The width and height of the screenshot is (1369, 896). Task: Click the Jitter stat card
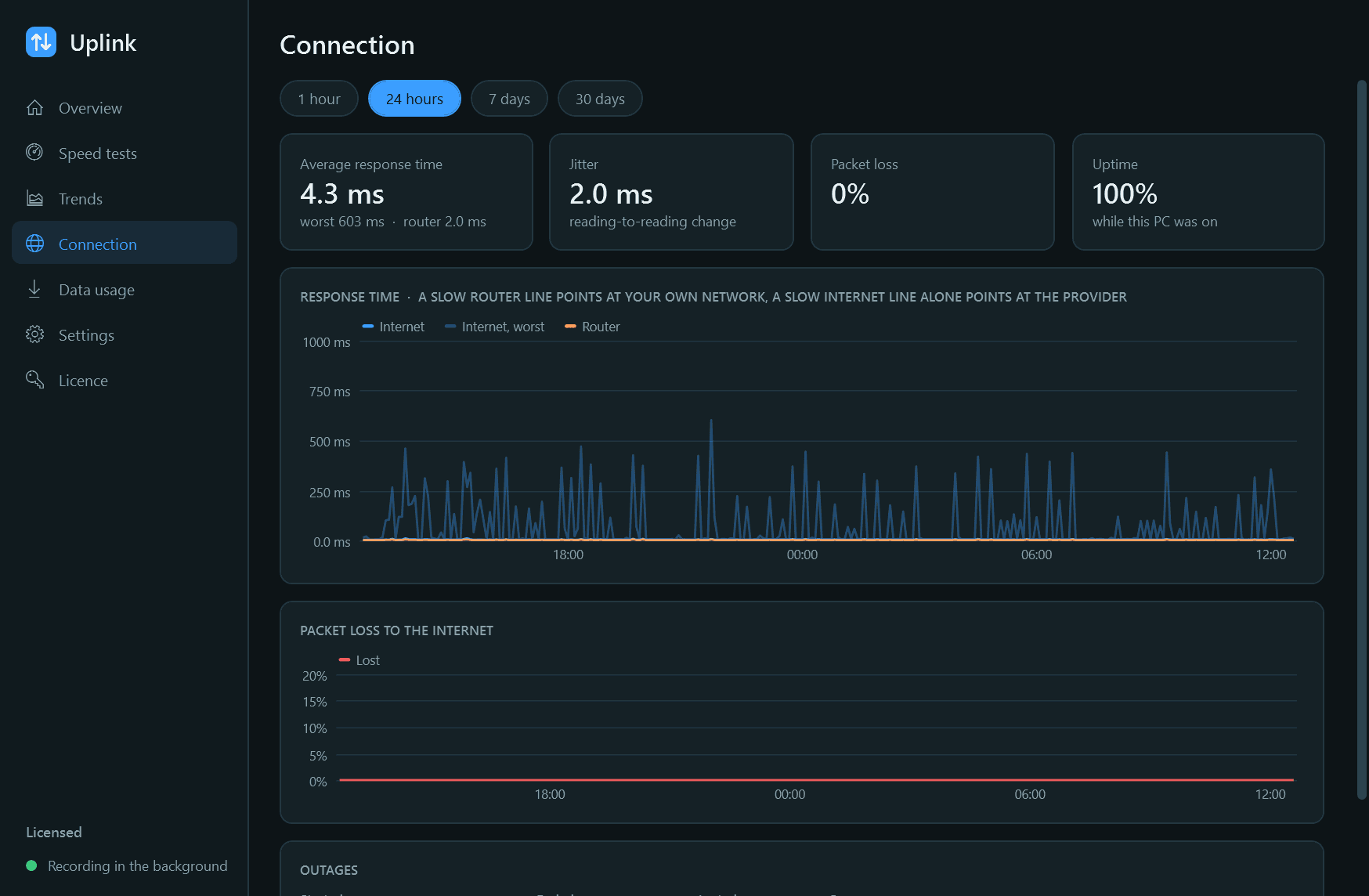pyautogui.click(x=671, y=192)
